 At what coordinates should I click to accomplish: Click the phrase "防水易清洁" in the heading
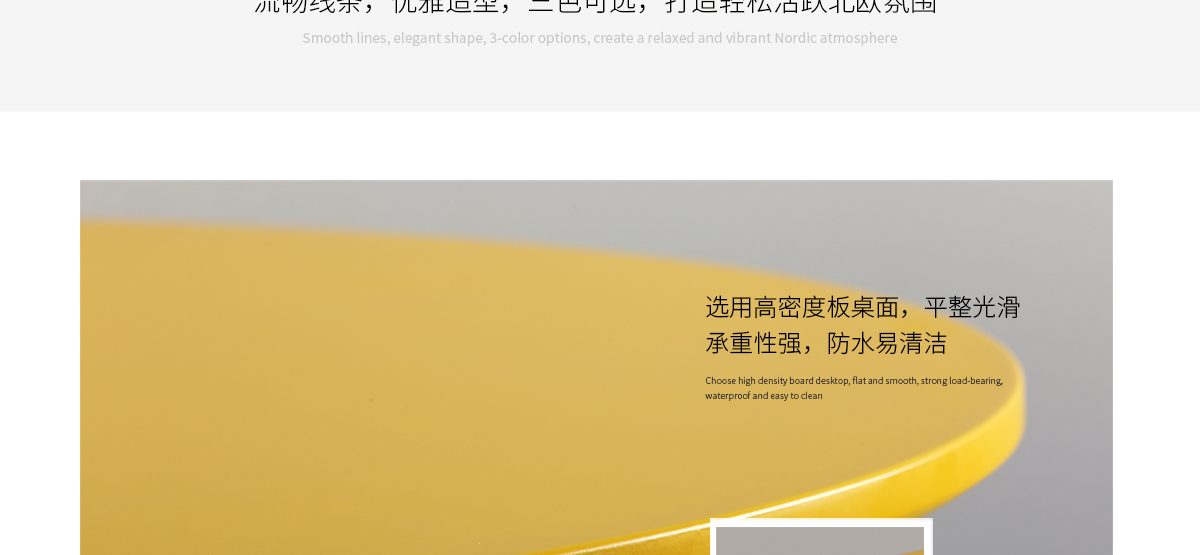pos(886,343)
